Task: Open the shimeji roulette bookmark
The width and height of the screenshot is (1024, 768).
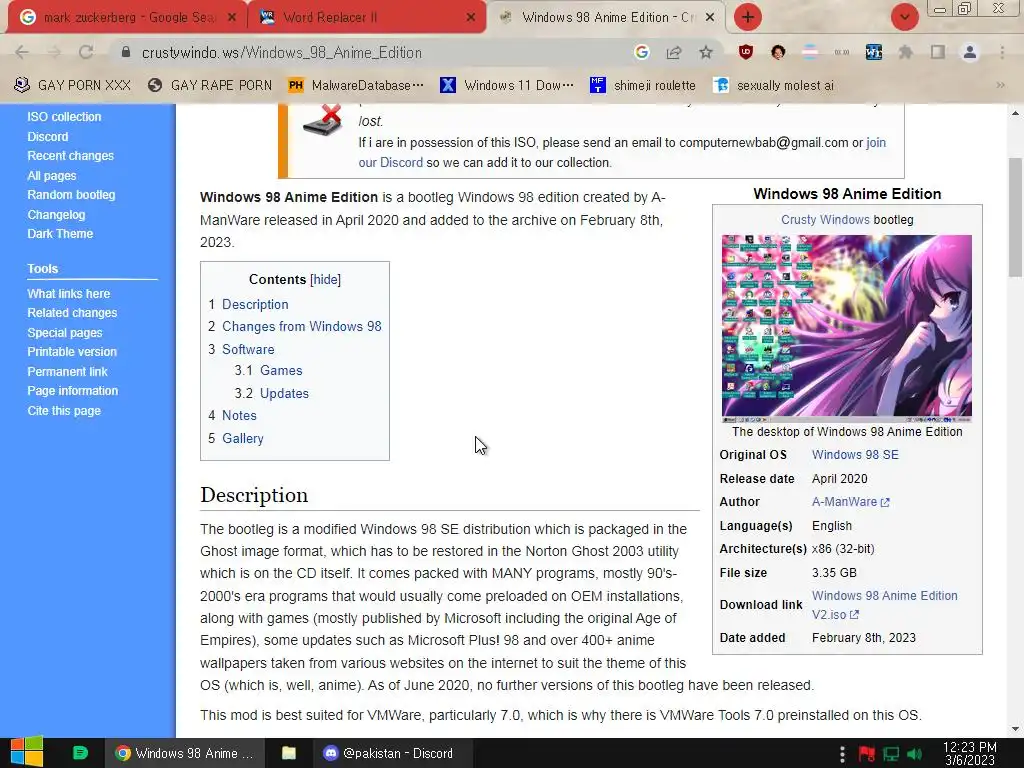Action: click(x=643, y=86)
